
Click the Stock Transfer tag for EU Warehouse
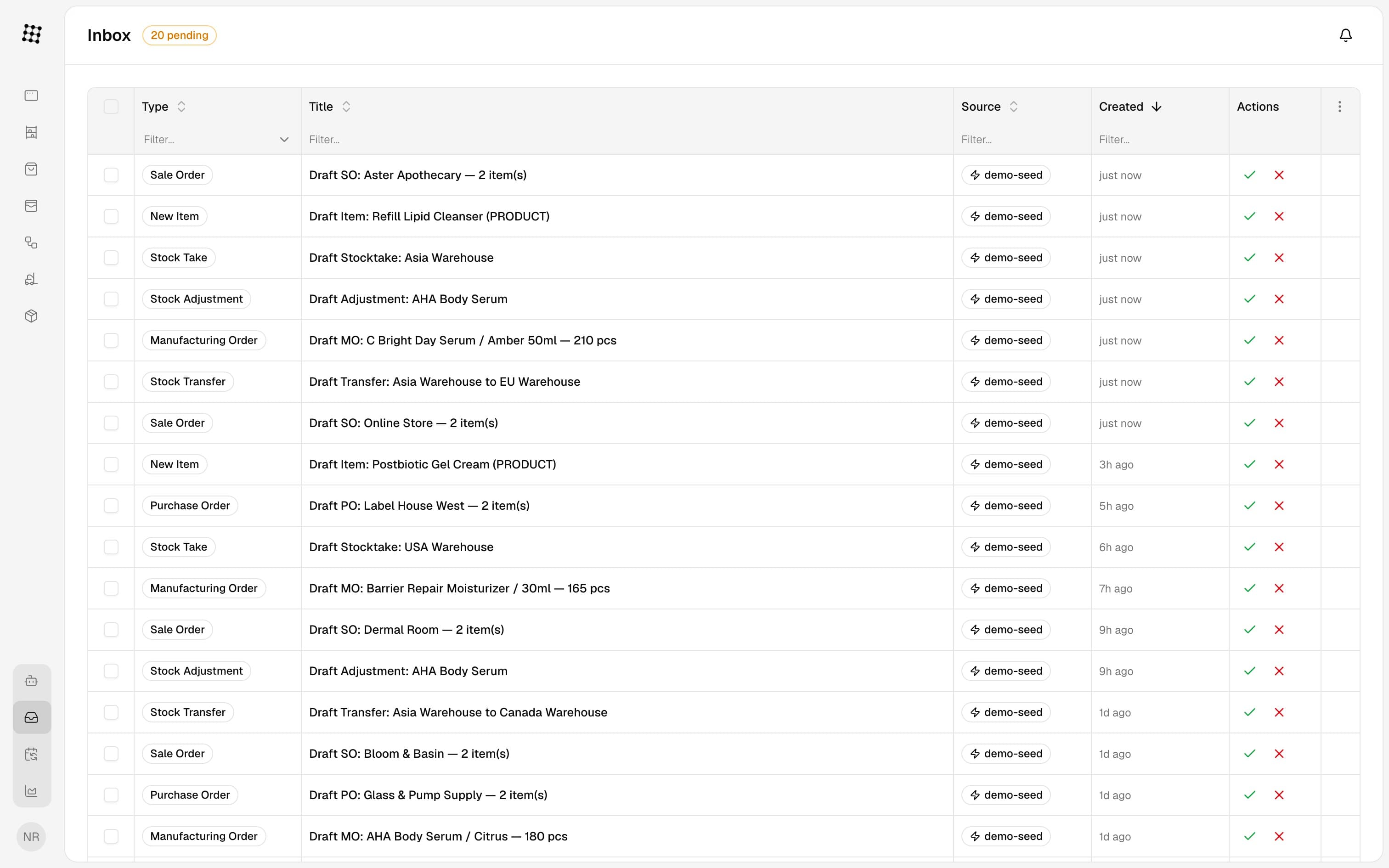coord(188,382)
